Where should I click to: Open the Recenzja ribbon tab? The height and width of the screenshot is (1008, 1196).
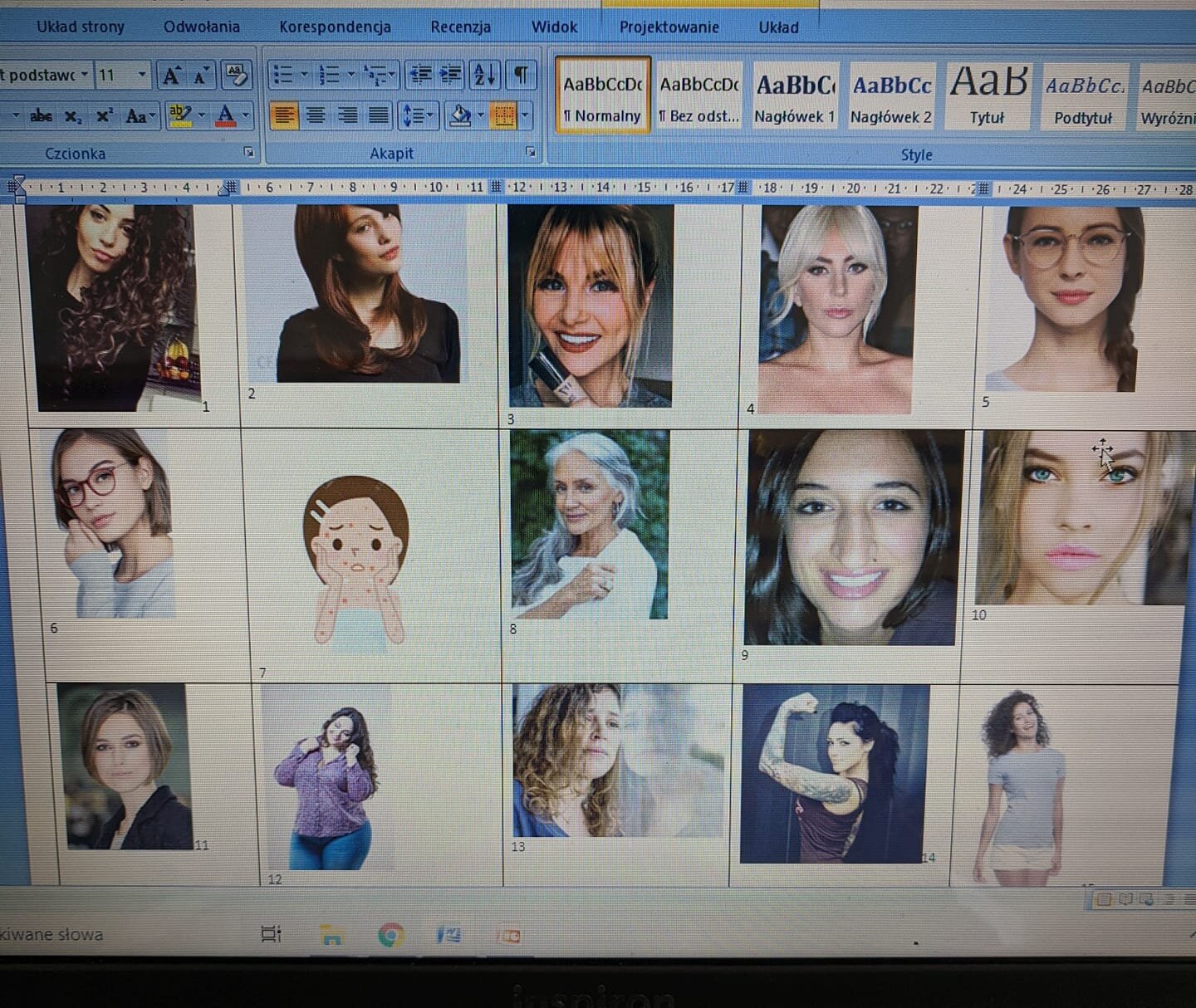(x=460, y=27)
